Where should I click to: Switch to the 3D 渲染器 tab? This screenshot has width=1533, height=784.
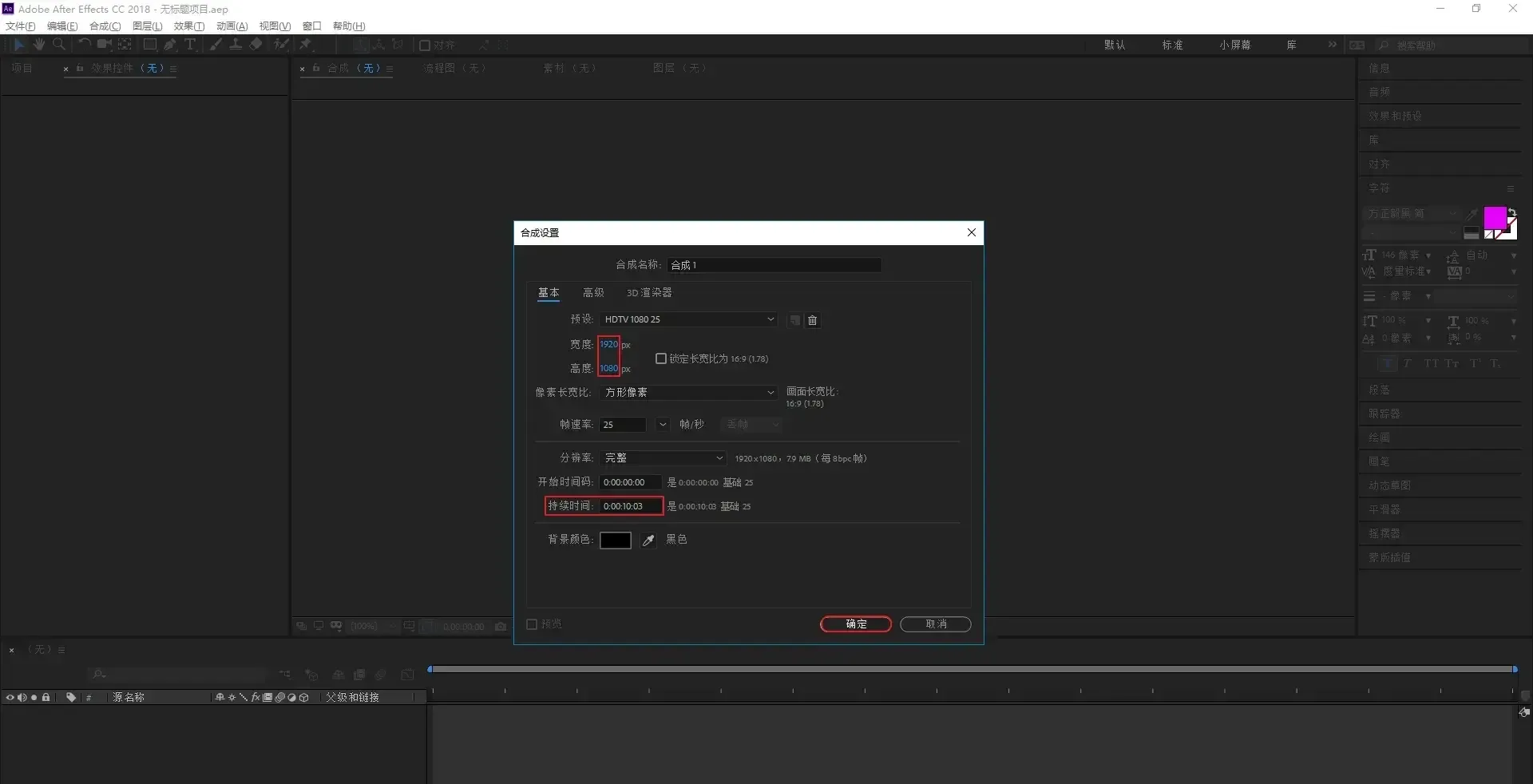pyautogui.click(x=649, y=293)
